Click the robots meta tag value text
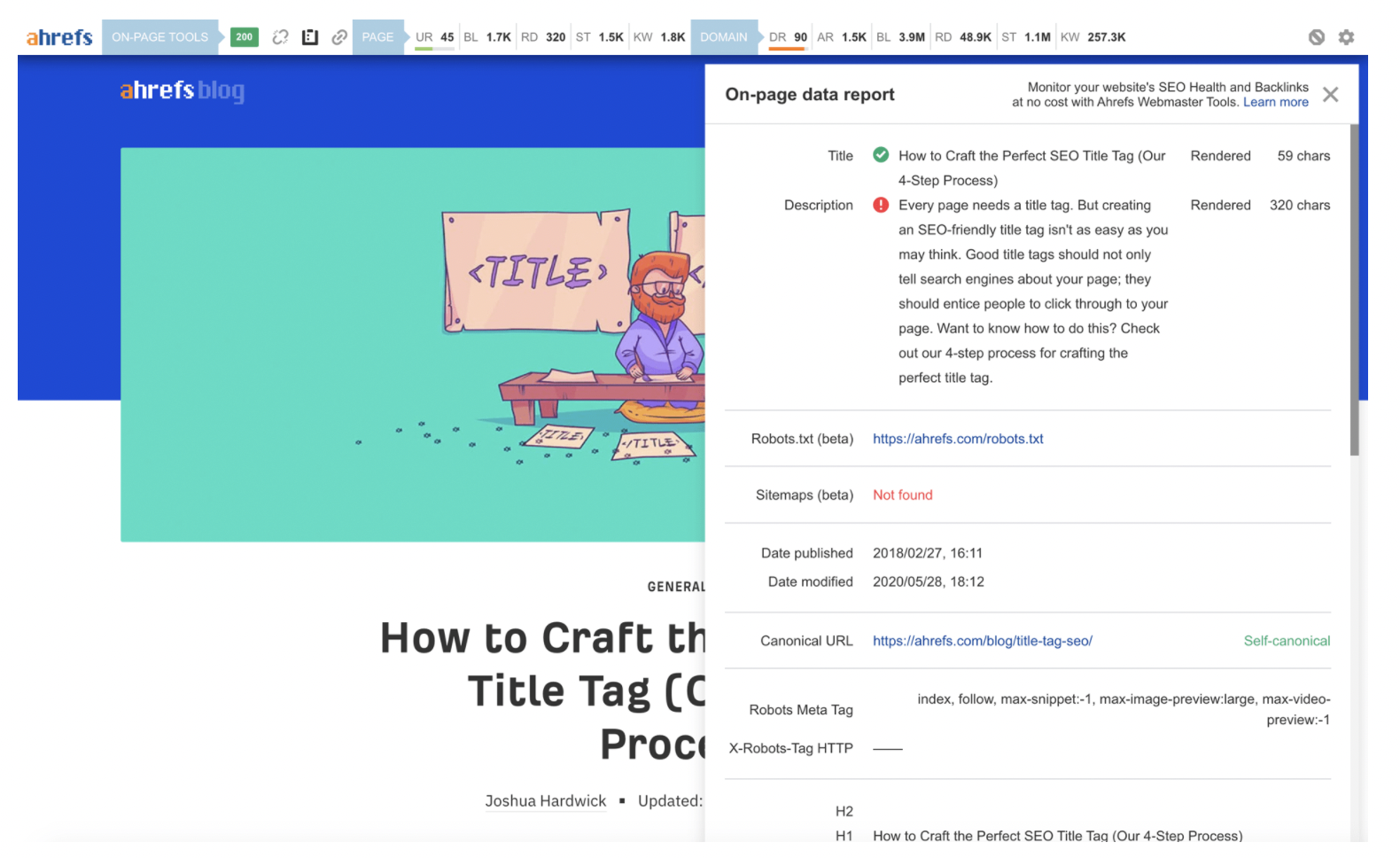The image size is (1400, 858). [x=1124, y=709]
